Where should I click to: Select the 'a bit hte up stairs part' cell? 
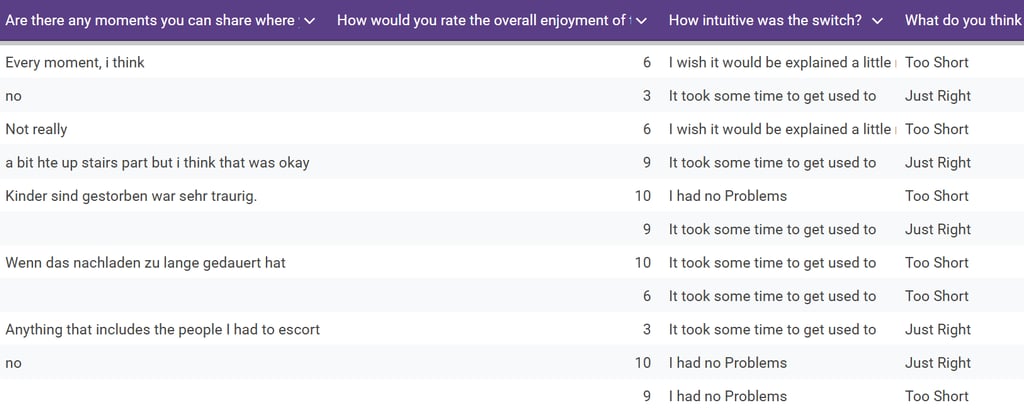point(157,162)
